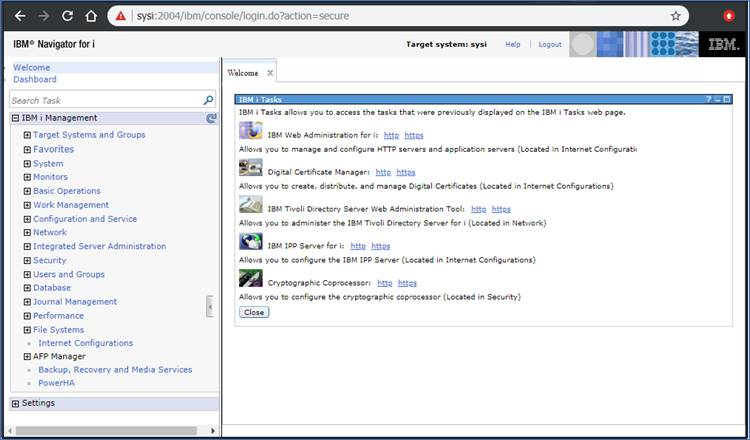Open Internet Configurations
Viewport: 750px width, 440px height.
86,343
